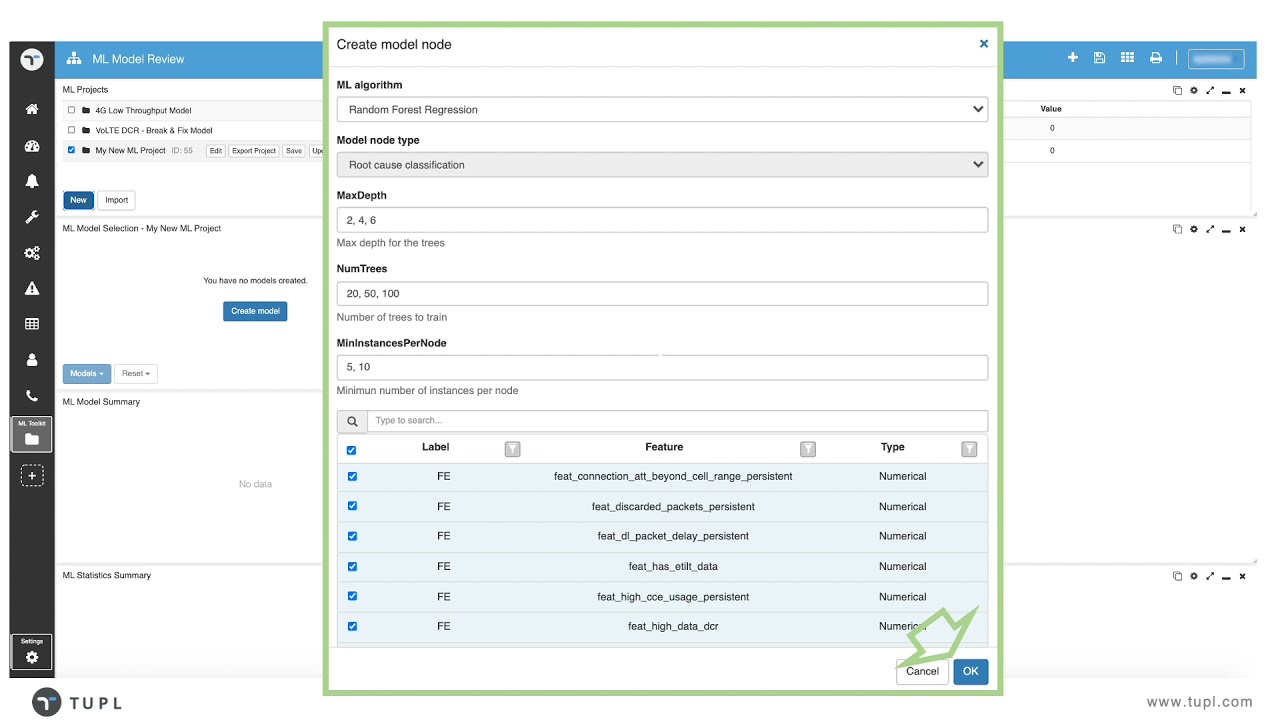This screenshot has width=1280, height=720.
Task: Check the 4G Low Throughput Model project checkbox
Action: pos(71,110)
